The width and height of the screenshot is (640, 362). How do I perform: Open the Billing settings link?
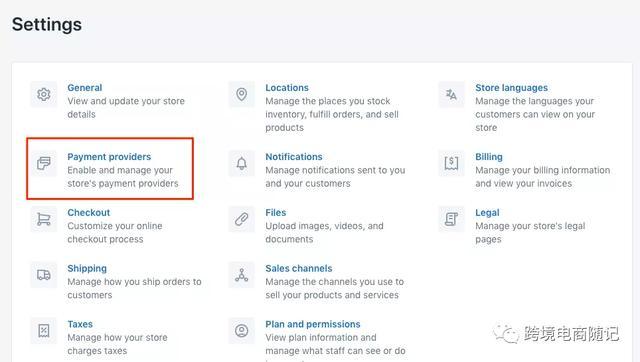tap(489, 157)
